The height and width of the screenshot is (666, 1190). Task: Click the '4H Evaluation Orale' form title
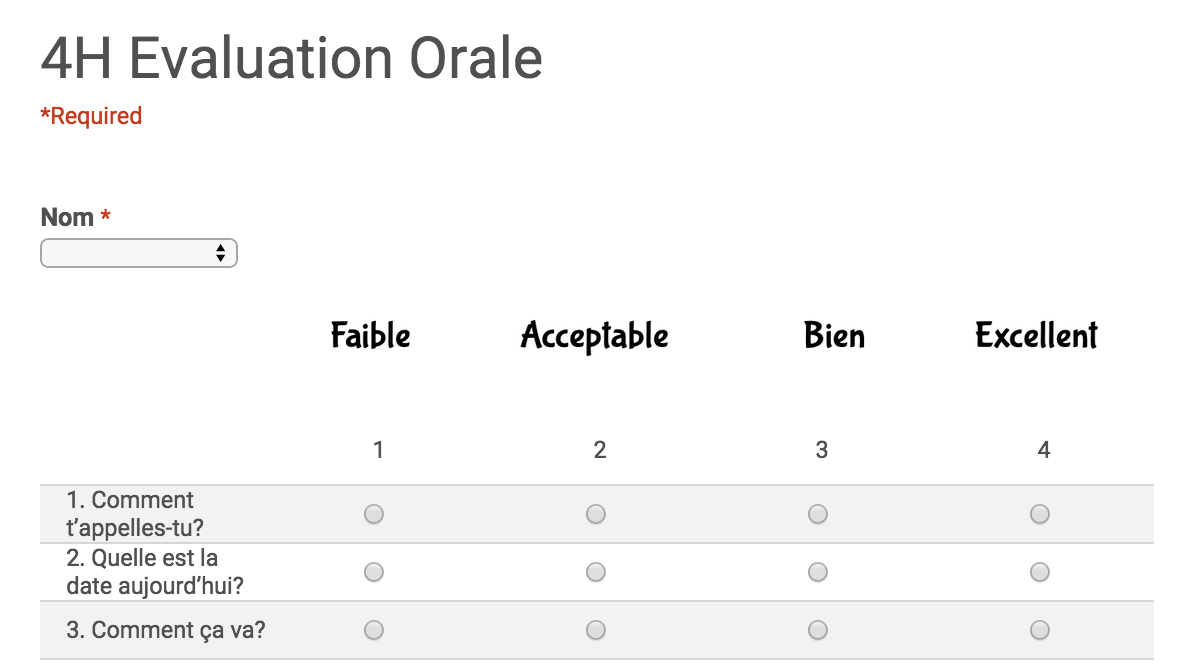tap(291, 59)
